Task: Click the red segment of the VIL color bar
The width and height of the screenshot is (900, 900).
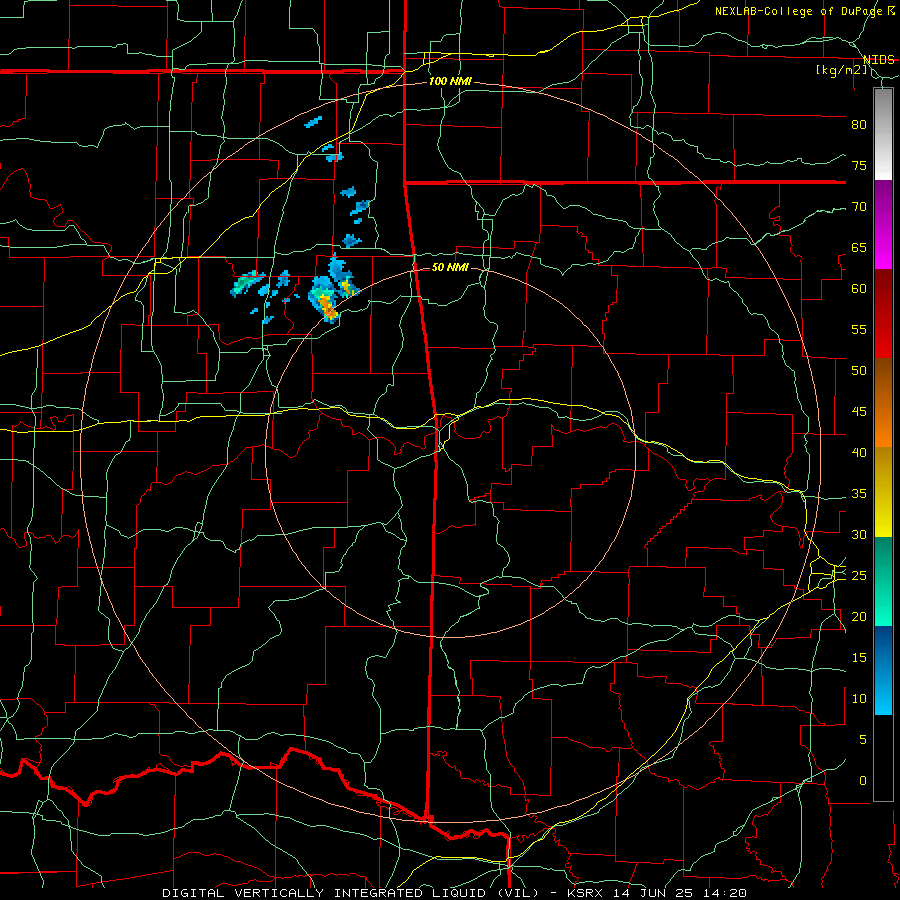Action: 883,314
